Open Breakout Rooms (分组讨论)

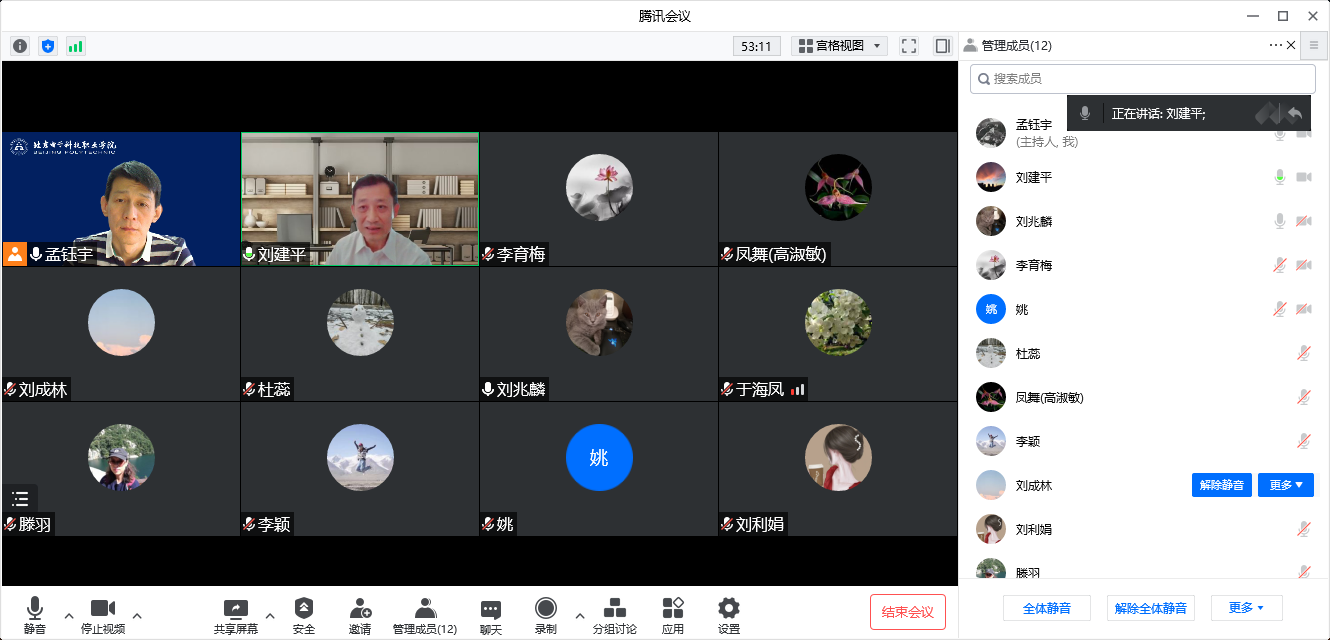(614, 615)
